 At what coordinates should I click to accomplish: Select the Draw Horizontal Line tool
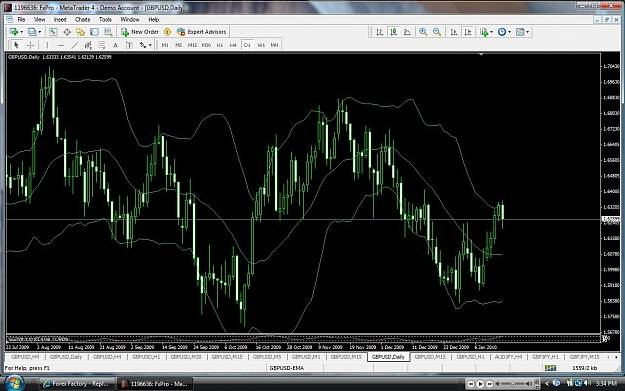[61, 45]
